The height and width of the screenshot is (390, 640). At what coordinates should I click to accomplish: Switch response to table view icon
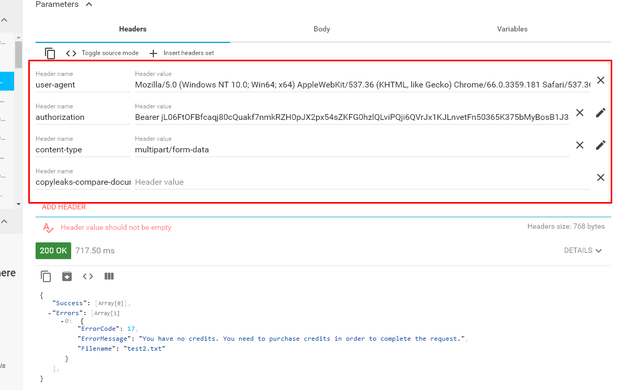tap(109, 277)
